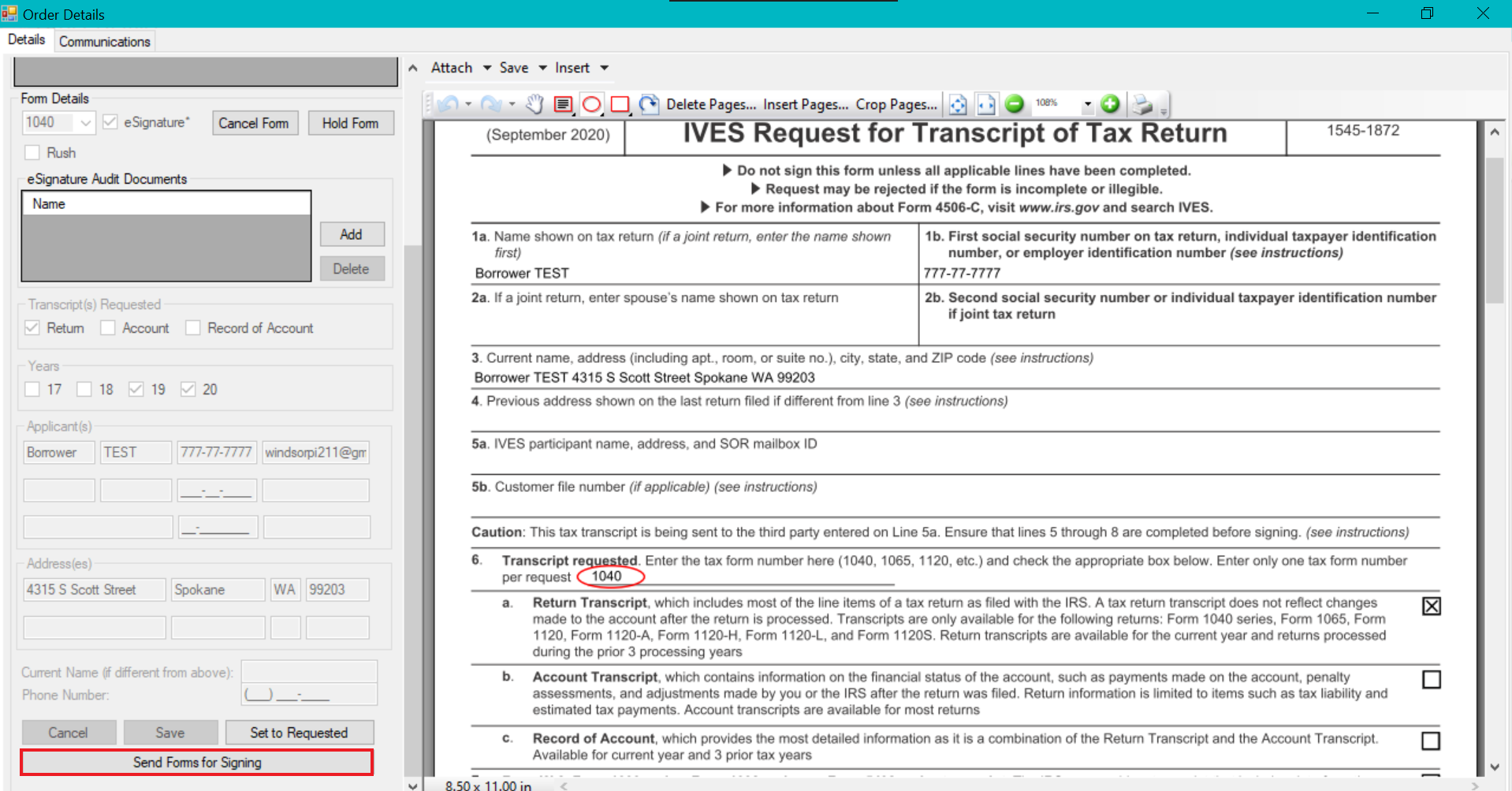Check the year 18 checkbox

coord(84,389)
